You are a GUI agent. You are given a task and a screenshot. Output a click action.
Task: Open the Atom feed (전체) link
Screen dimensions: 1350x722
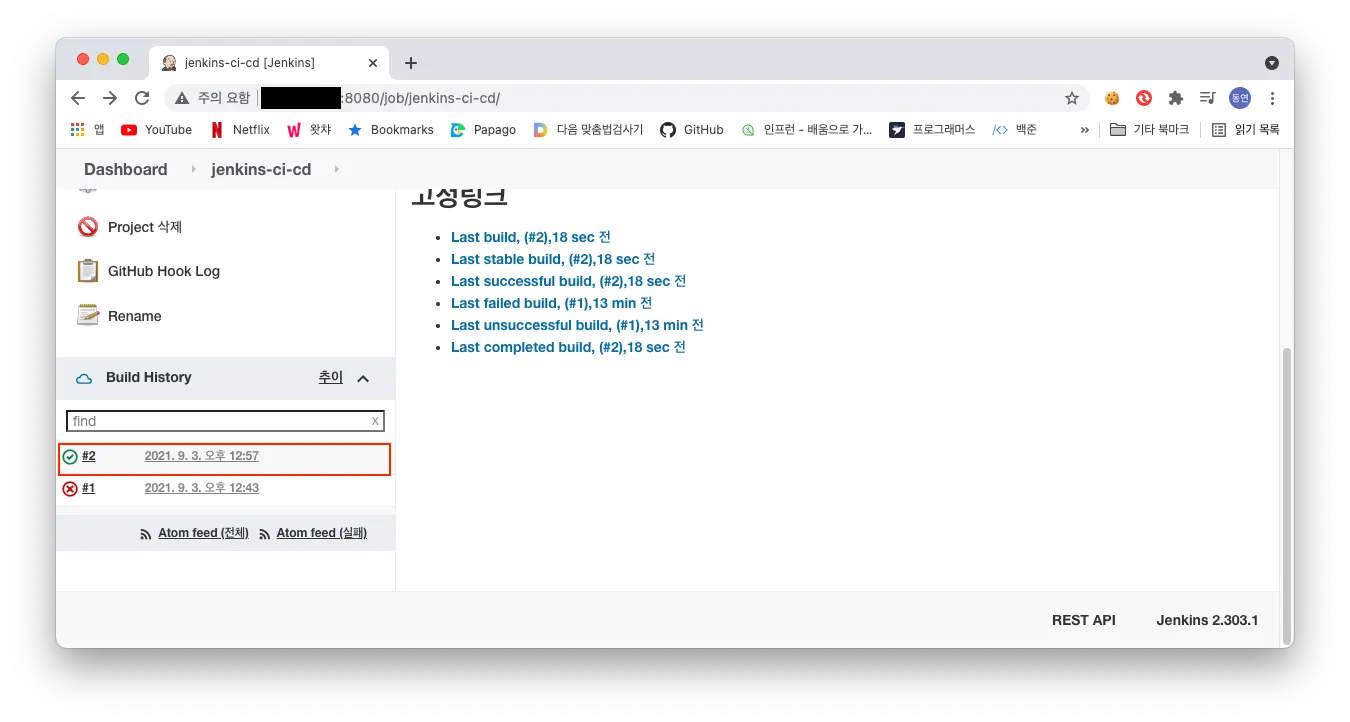(x=203, y=533)
